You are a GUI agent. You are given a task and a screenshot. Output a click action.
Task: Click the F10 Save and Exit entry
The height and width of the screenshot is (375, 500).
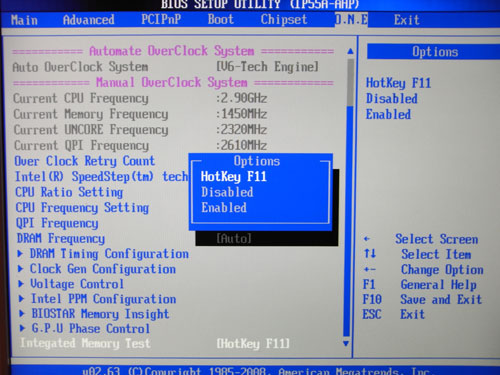[x=422, y=299]
